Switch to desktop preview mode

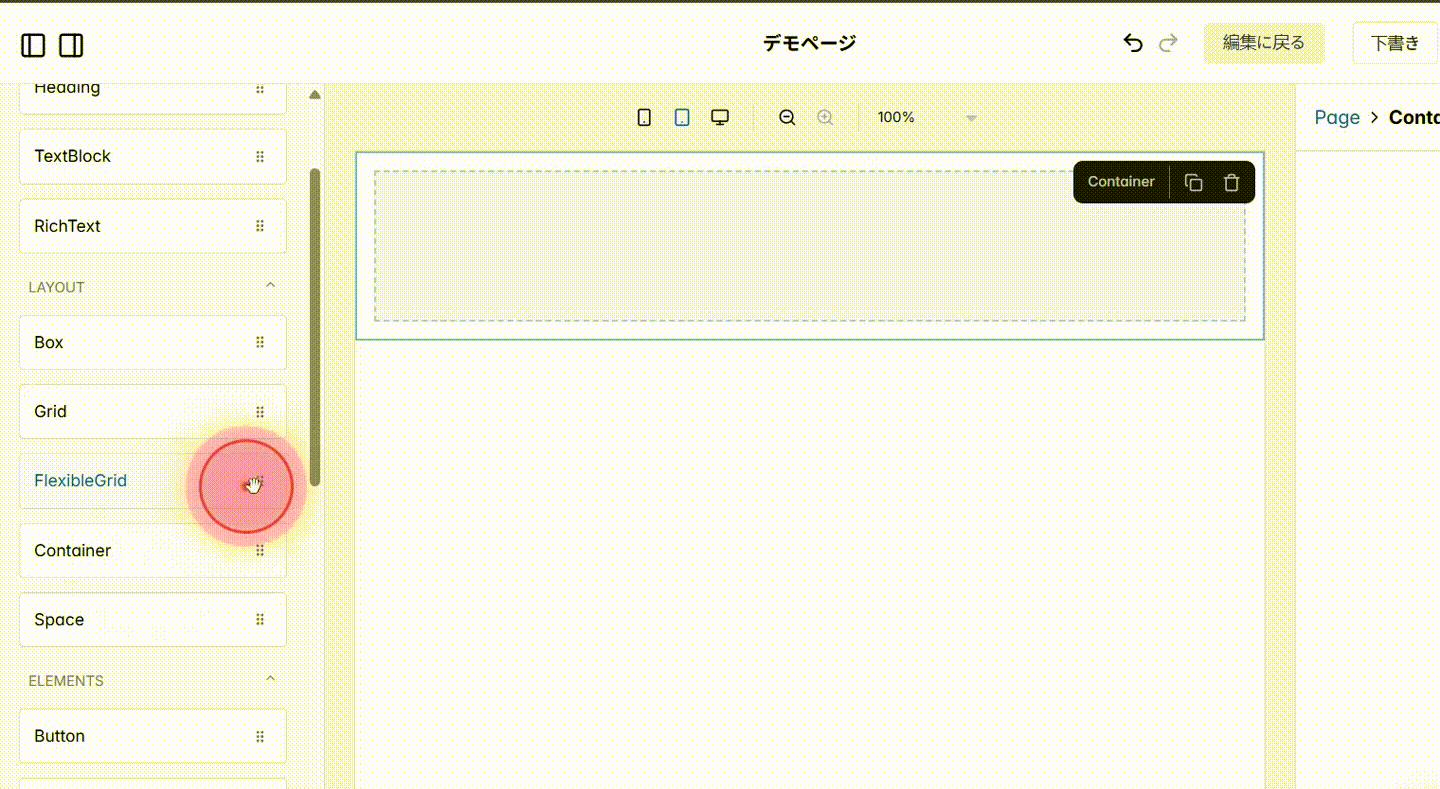coord(720,116)
